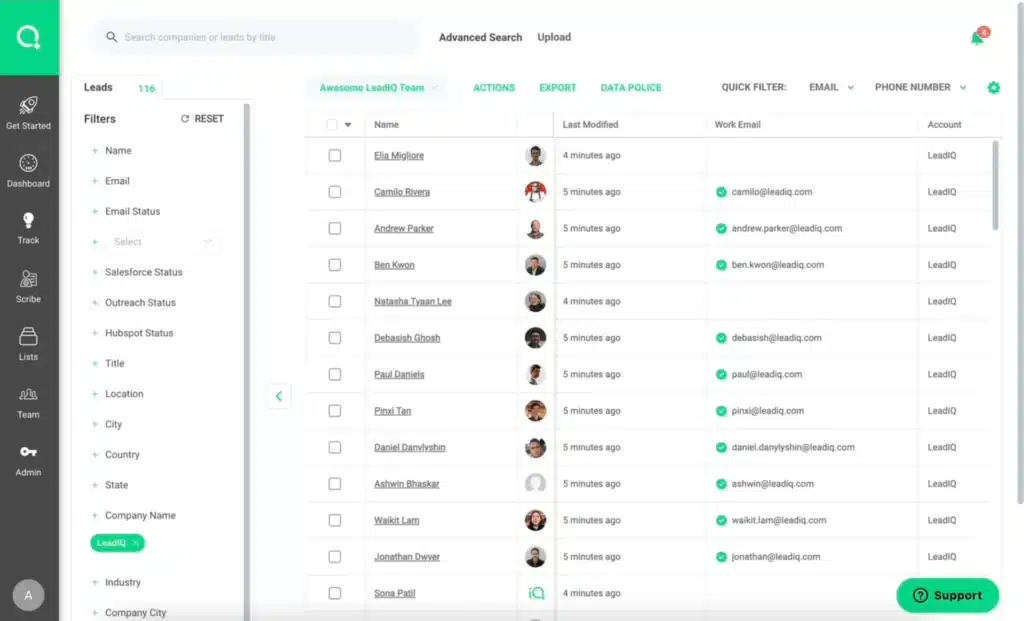Select Camilo Rivera row checkbox

[334, 192]
